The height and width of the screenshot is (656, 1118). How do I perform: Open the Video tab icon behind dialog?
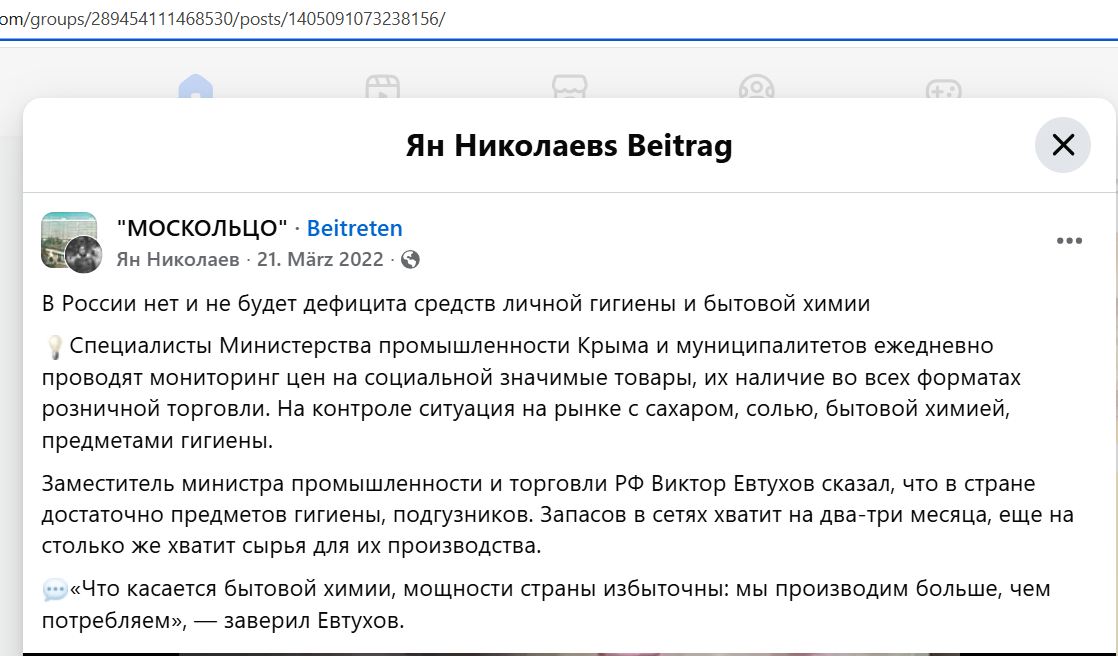pos(383,86)
